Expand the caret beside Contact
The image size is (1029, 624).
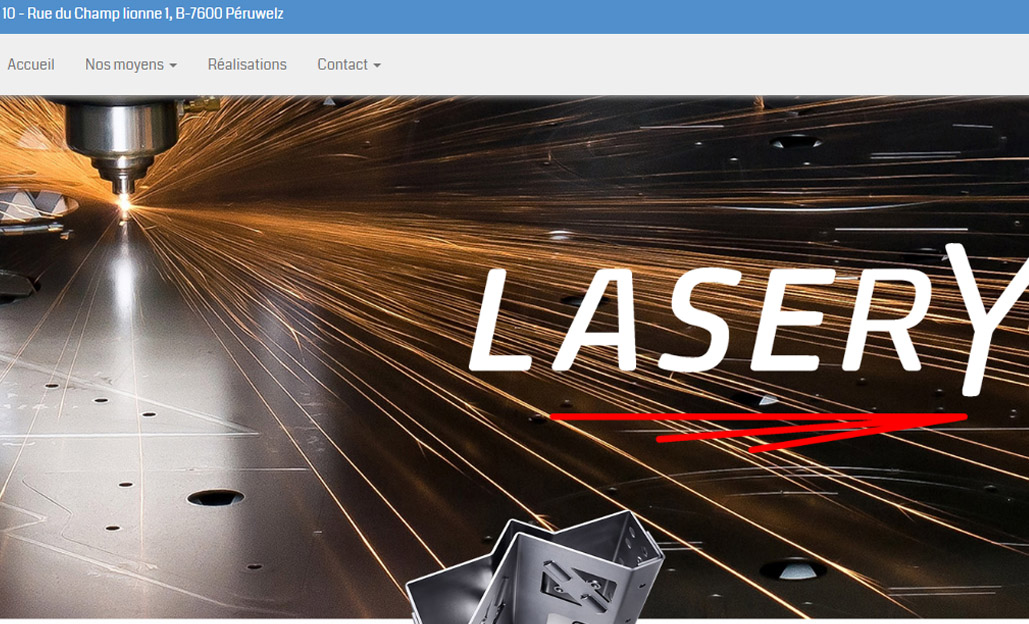[x=377, y=66]
